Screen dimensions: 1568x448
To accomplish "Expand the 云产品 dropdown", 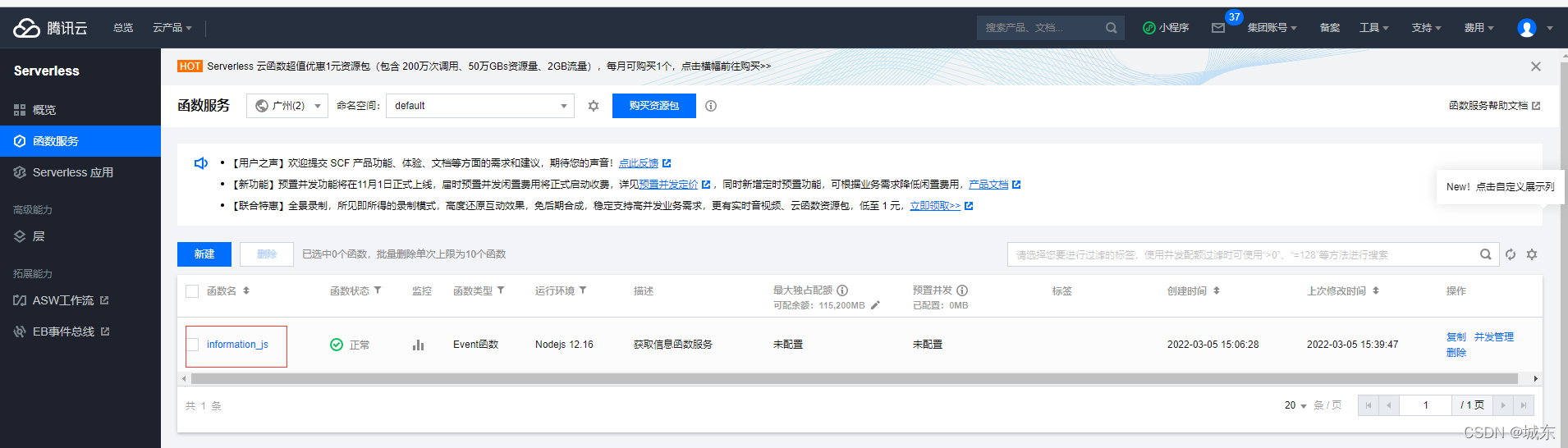I will [172, 28].
